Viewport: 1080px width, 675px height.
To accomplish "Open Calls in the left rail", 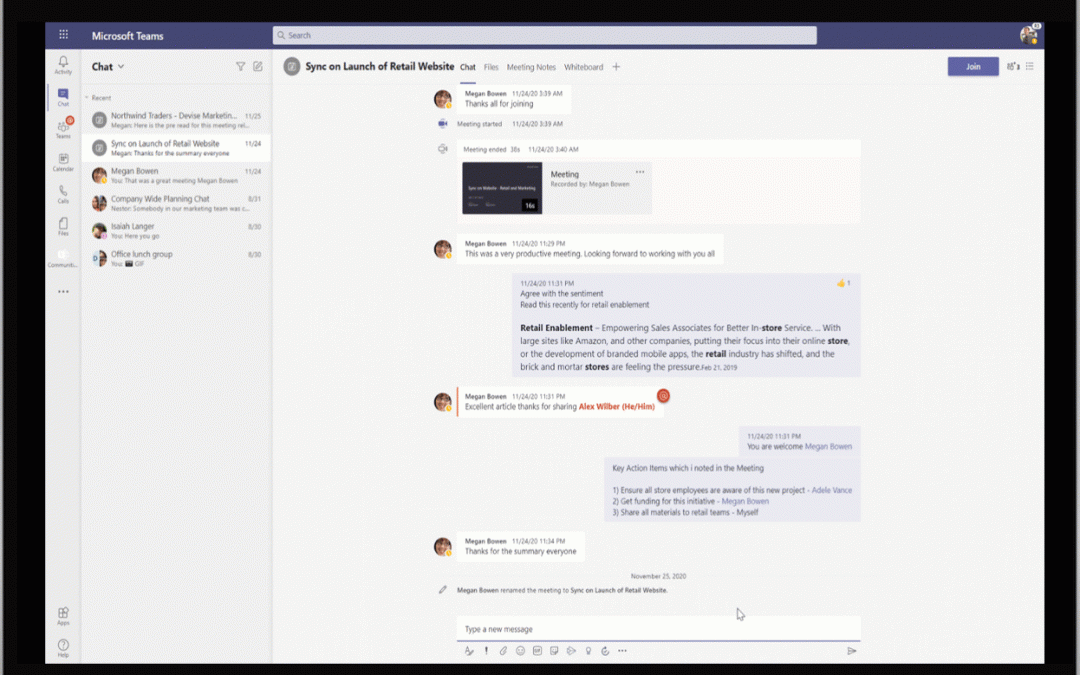I will pos(63,194).
